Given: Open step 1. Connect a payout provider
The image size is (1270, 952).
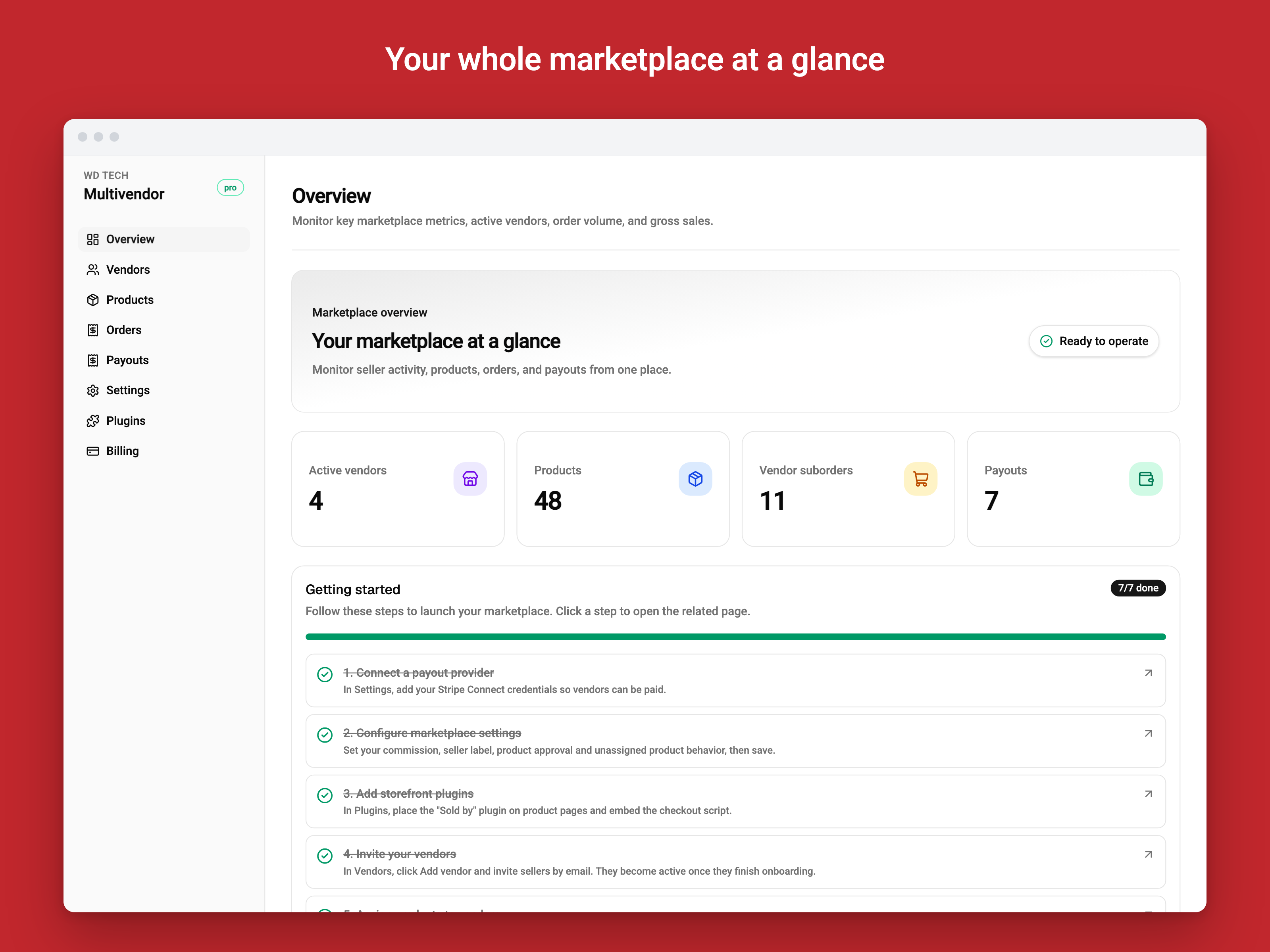Looking at the screenshot, I should [735, 681].
